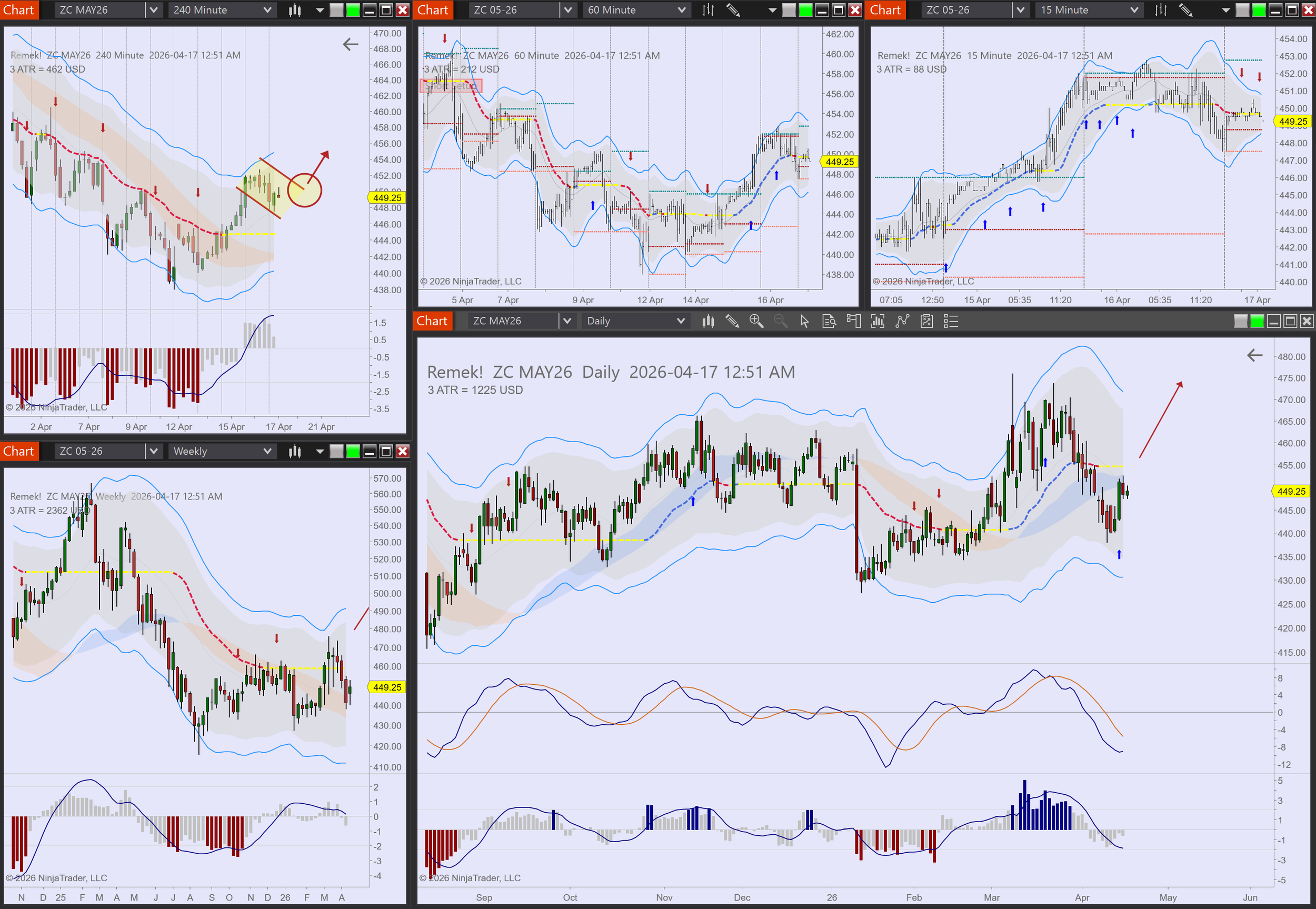1316x909 pixels.
Task: Click the Chart tab of the Weekly window
Action: tap(19, 451)
